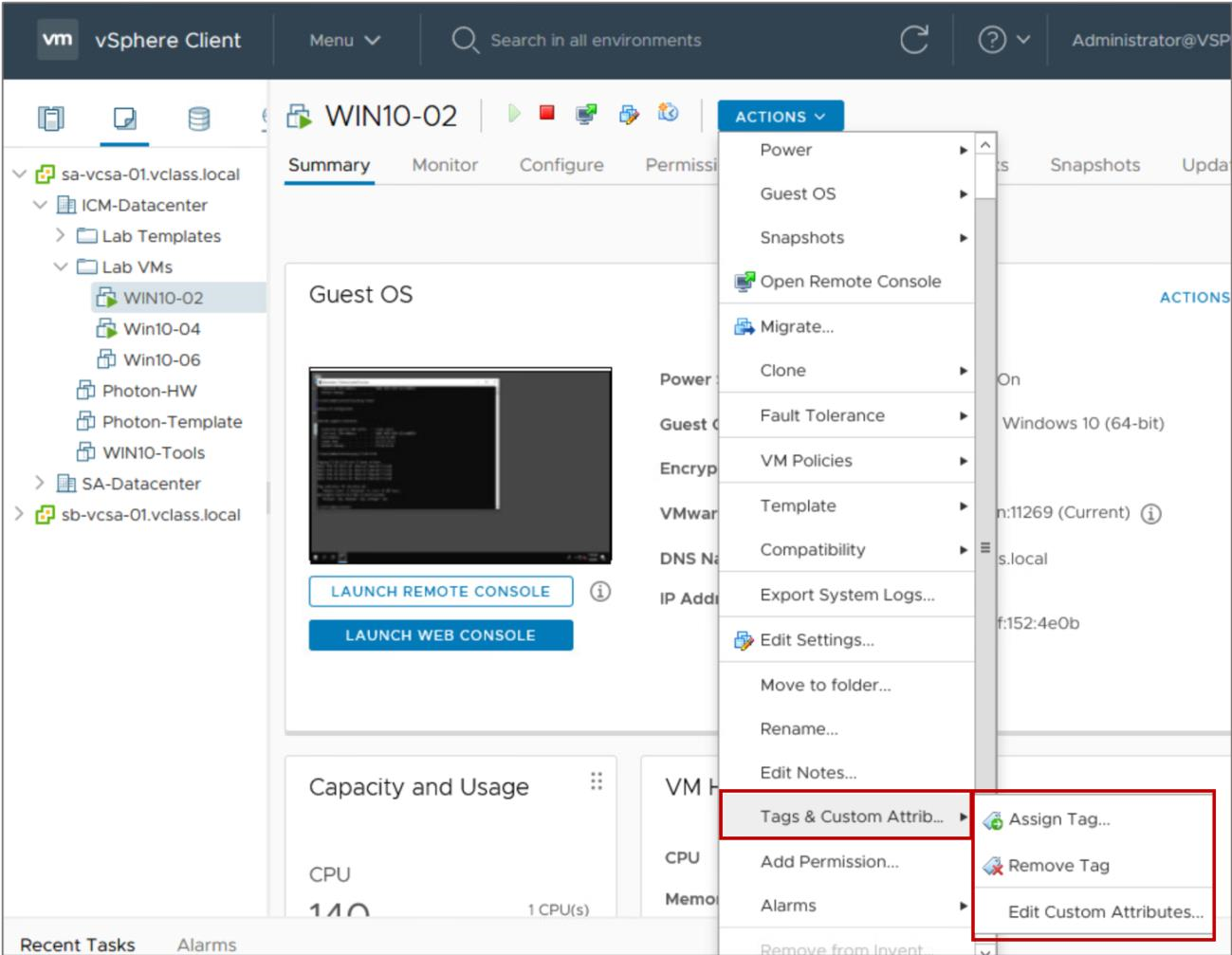Open Template submenu
Image resolution: width=1232 pixels, height=955 pixels.
(x=847, y=505)
